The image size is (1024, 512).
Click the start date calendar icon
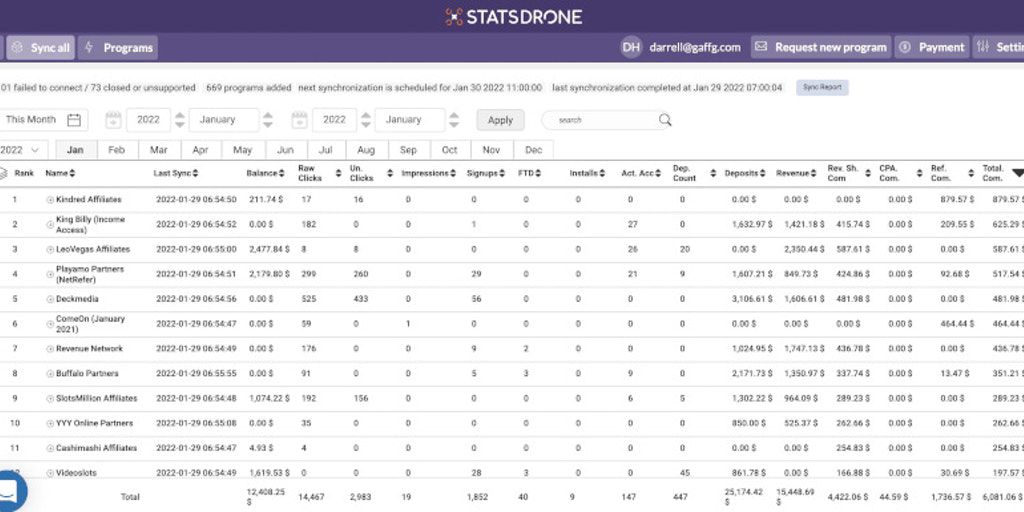point(114,120)
